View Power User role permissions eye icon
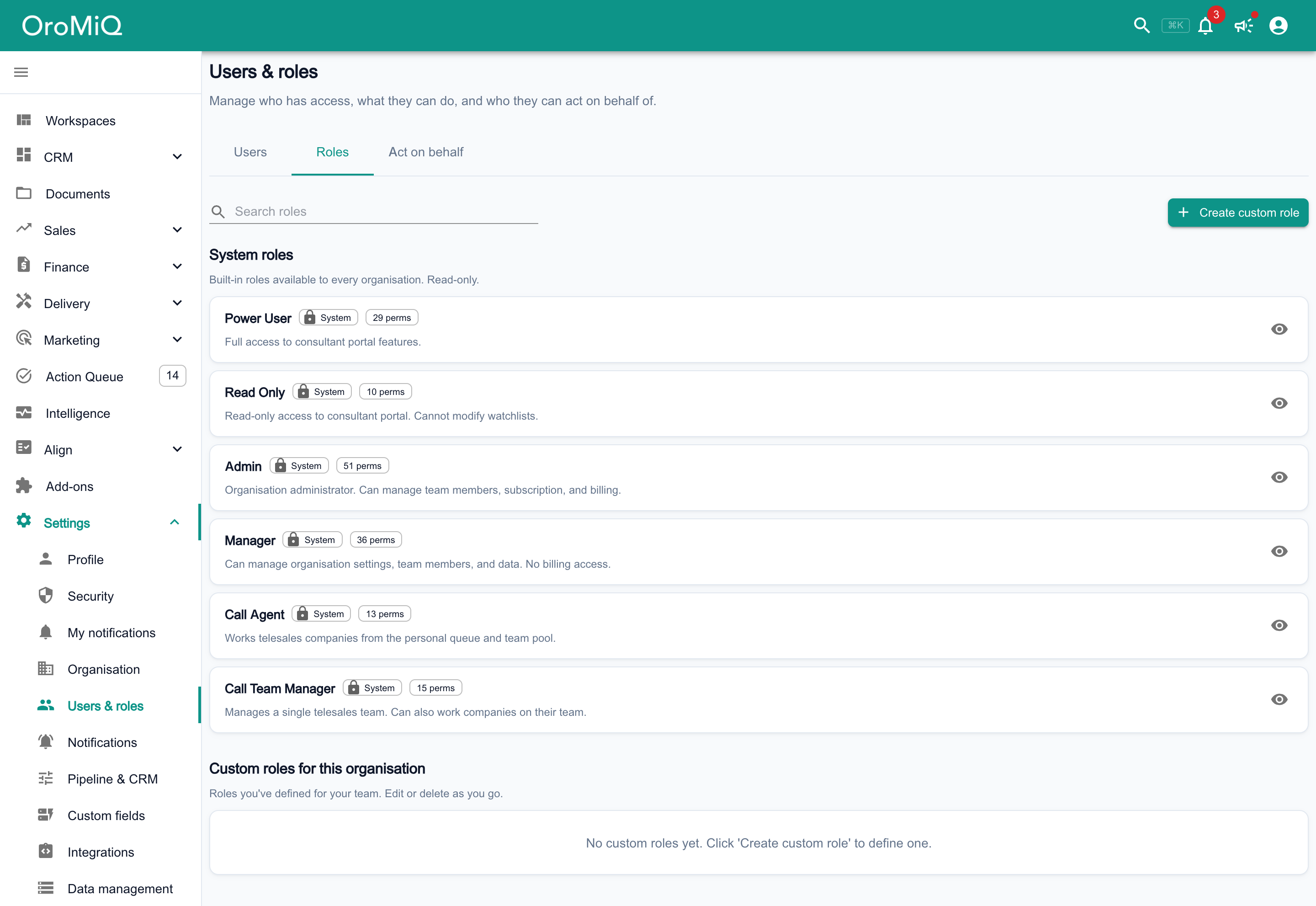1316x906 pixels. [x=1279, y=329]
